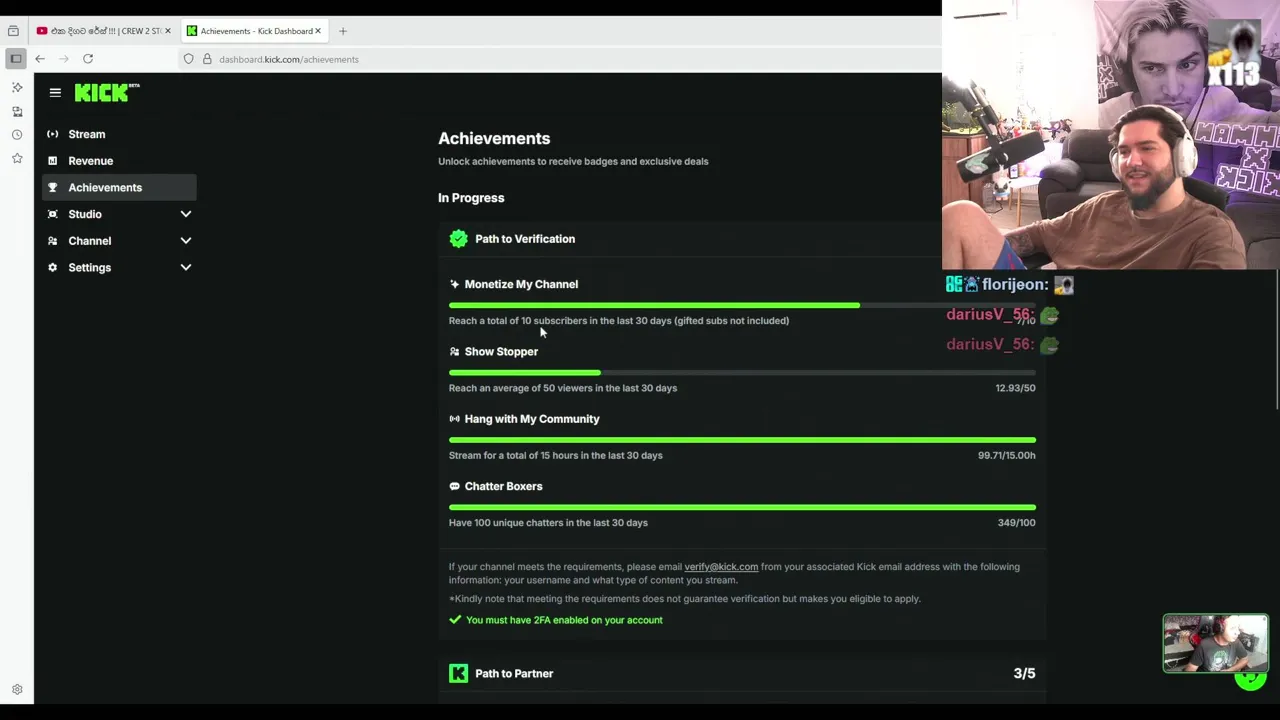The height and width of the screenshot is (720, 1280).
Task: Open the Studio menu item
Action: (x=119, y=214)
